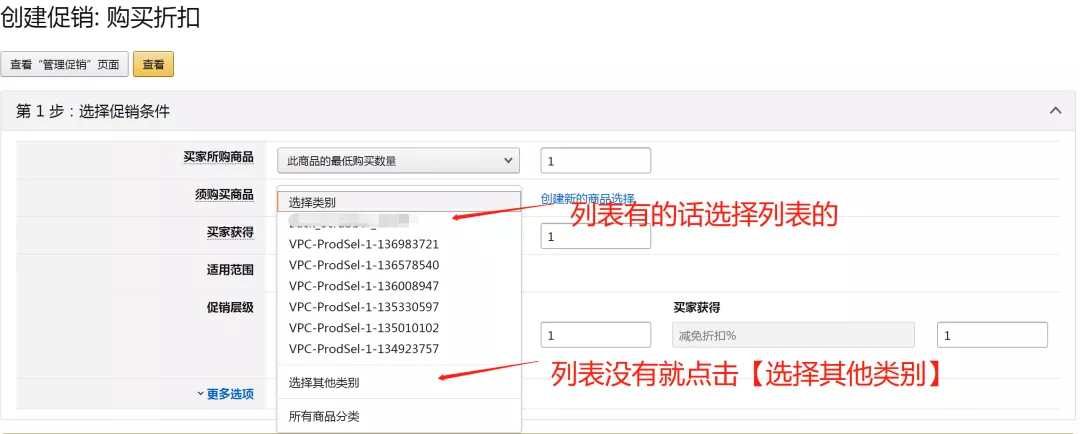Click the blurred first item in category list
The width and height of the screenshot is (1080, 434).
[355, 223]
